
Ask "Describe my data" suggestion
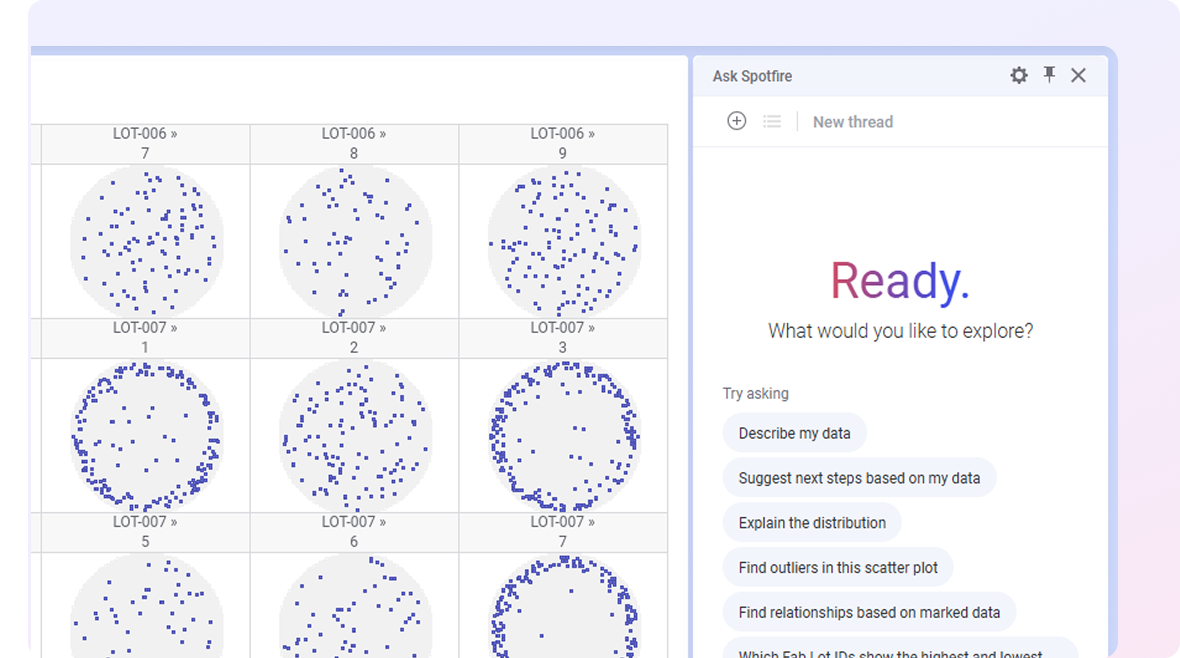(795, 434)
